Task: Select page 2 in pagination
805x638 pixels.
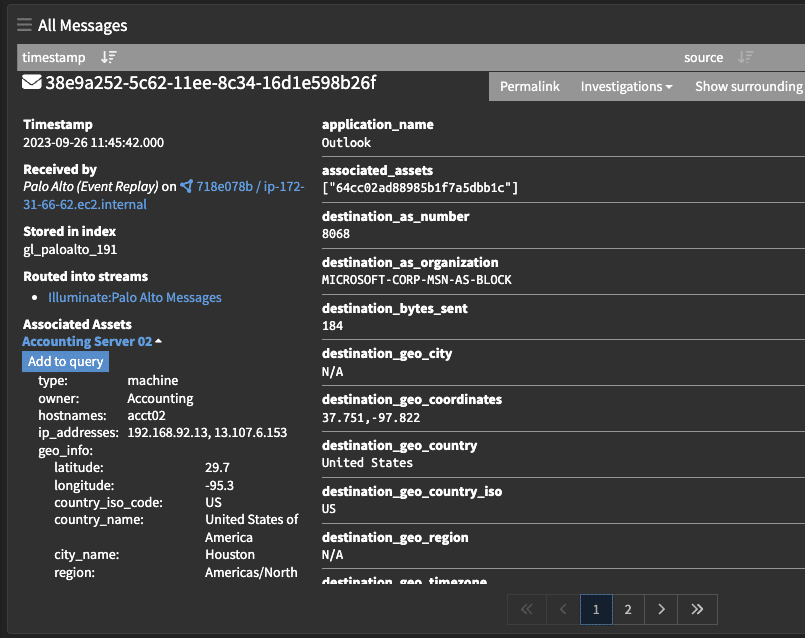Action: (x=628, y=609)
